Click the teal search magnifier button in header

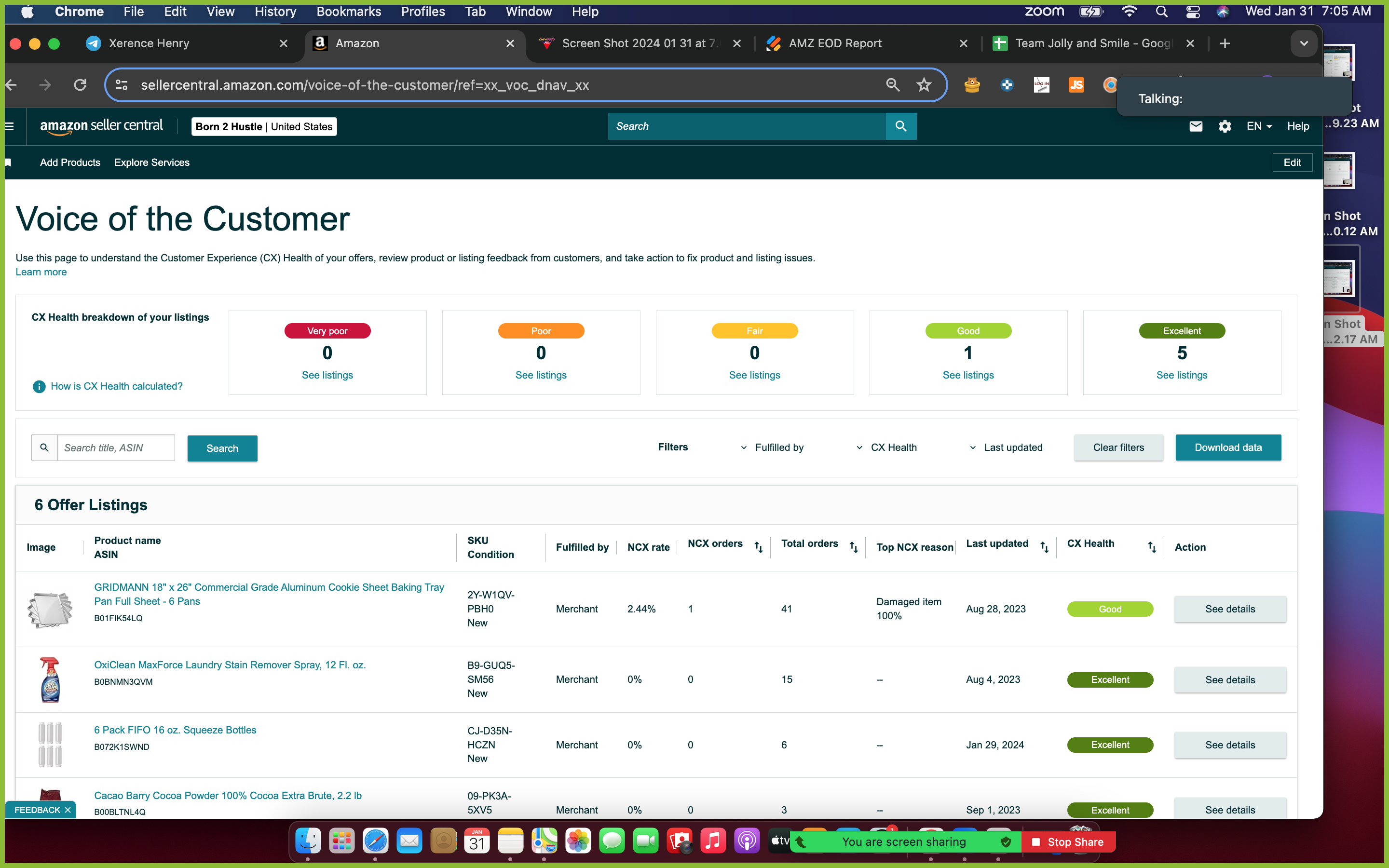[900, 126]
